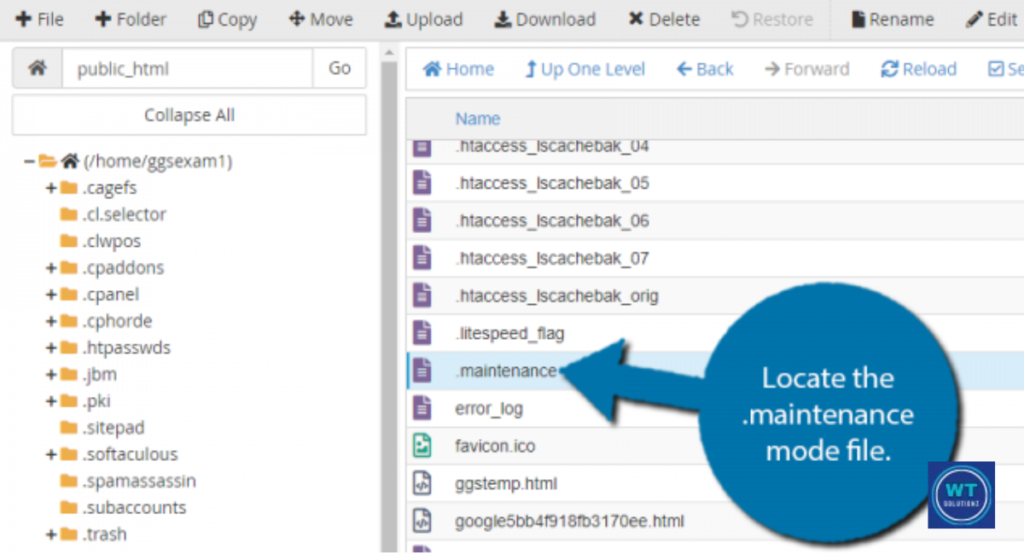Click the Reload icon in navigation bar
Screen dimensions: 1024x555
pyautogui.click(x=889, y=69)
